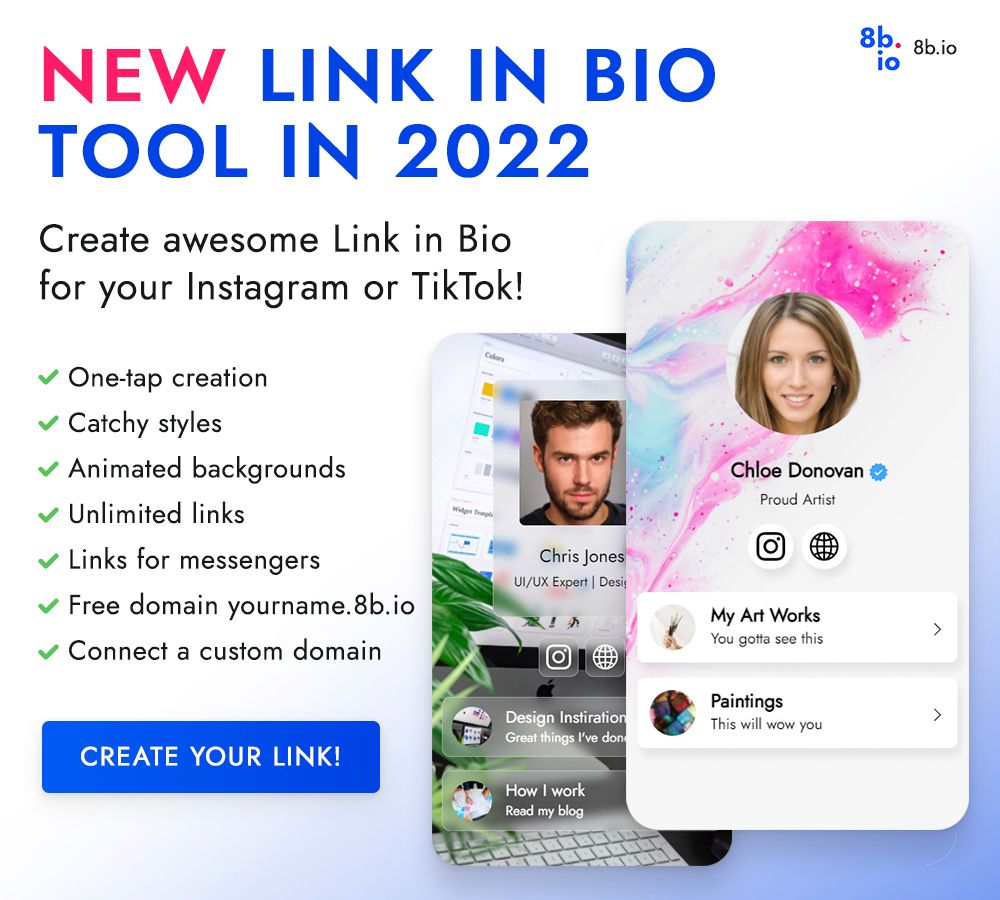
Task: Click the My Art Works thumbnail icon
Action: pyautogui.click(x=672, y=628)
